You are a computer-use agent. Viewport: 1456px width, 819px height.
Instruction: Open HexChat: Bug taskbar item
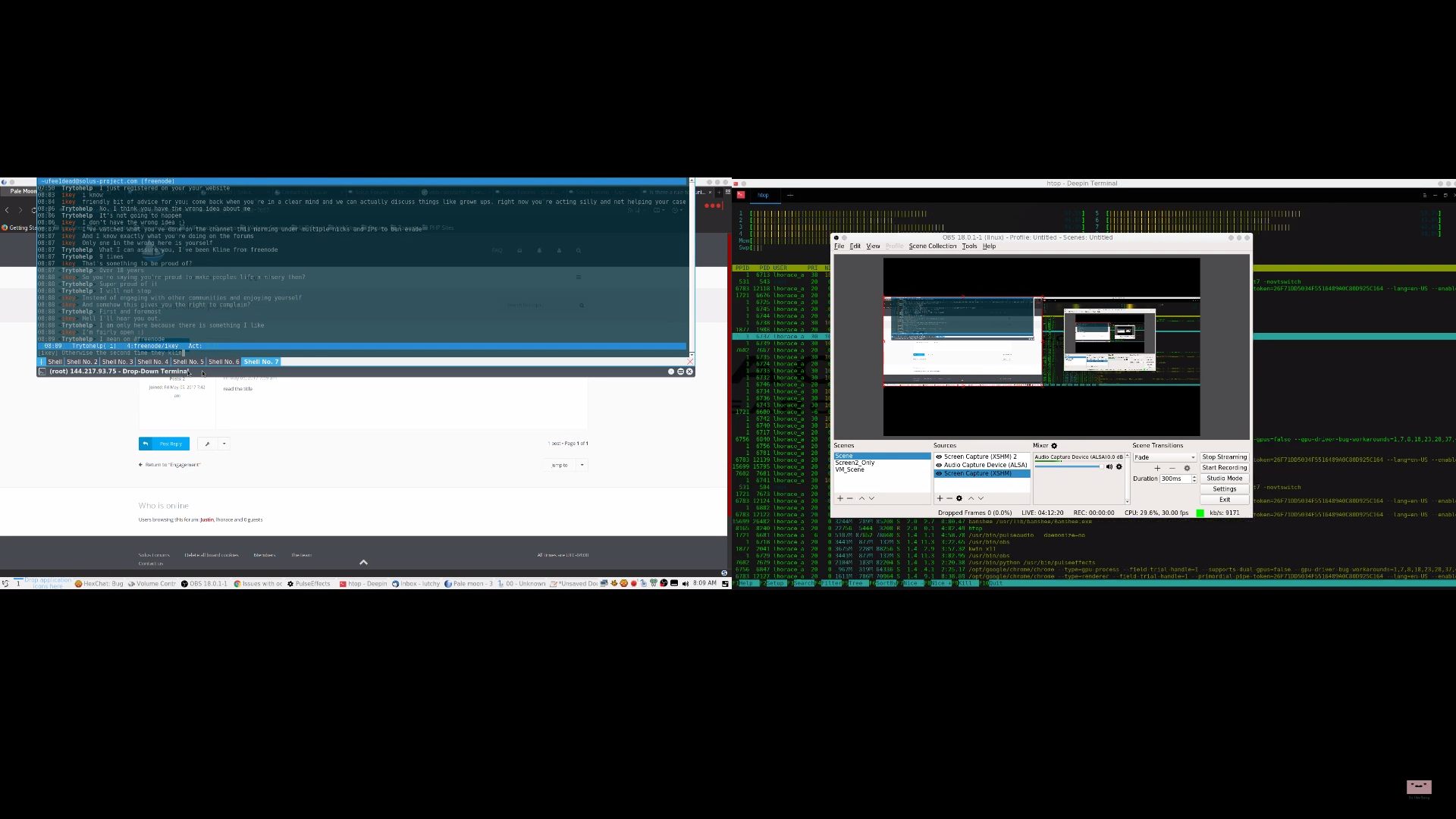(x=99, y=584)
